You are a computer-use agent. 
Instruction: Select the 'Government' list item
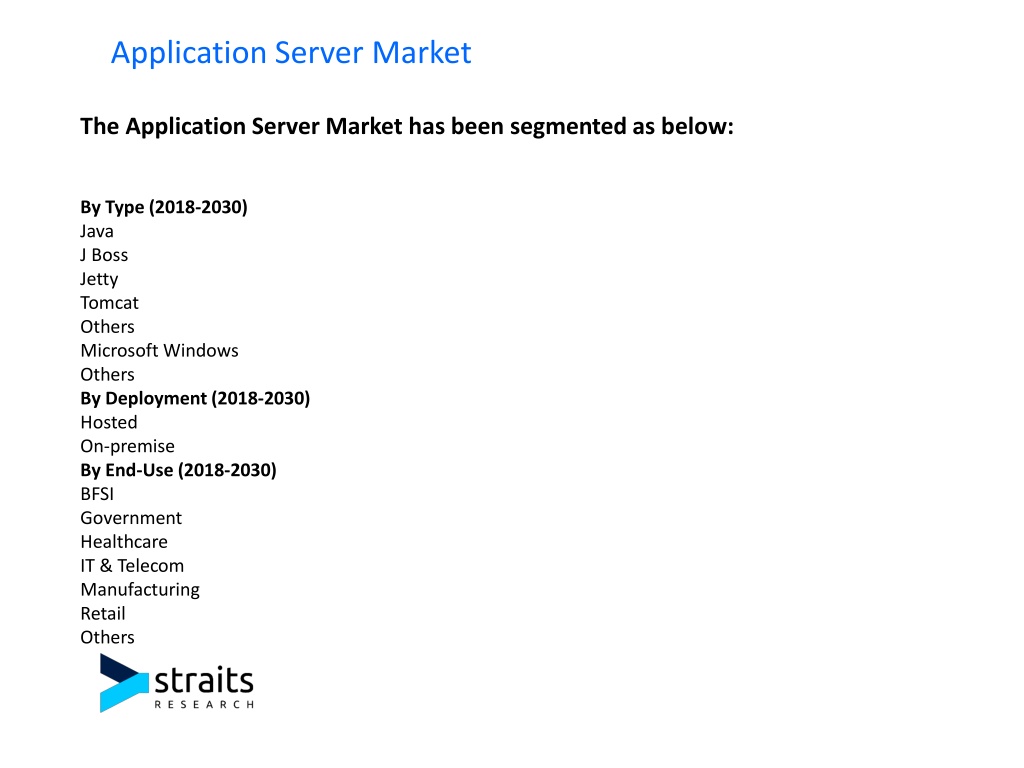(131, 518)
